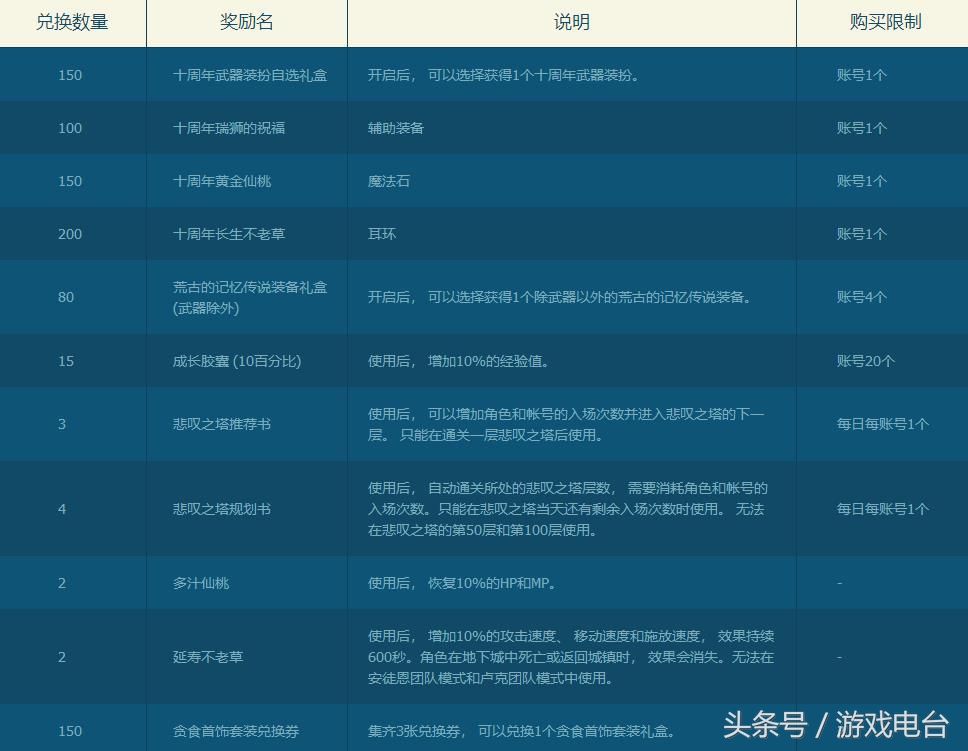Select reward 贪食首饰套装兑换券

236,731
